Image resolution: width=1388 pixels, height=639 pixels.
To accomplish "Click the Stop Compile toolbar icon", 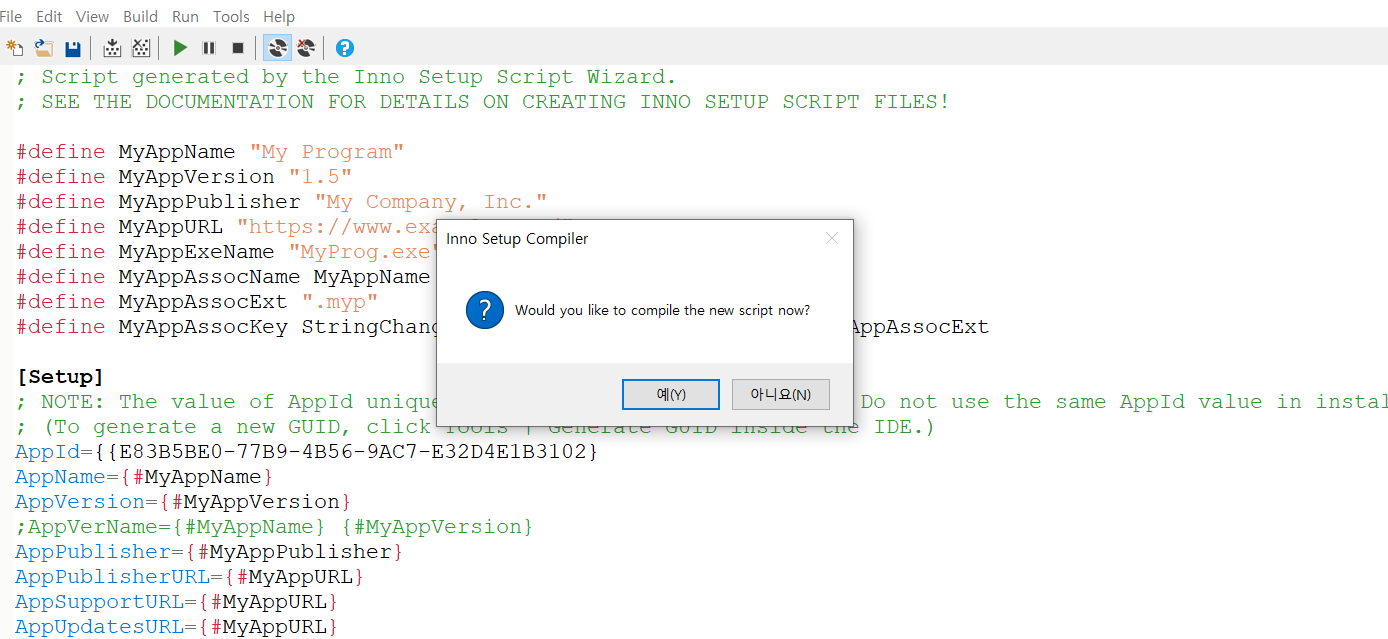I will click(x=141, y=48).
